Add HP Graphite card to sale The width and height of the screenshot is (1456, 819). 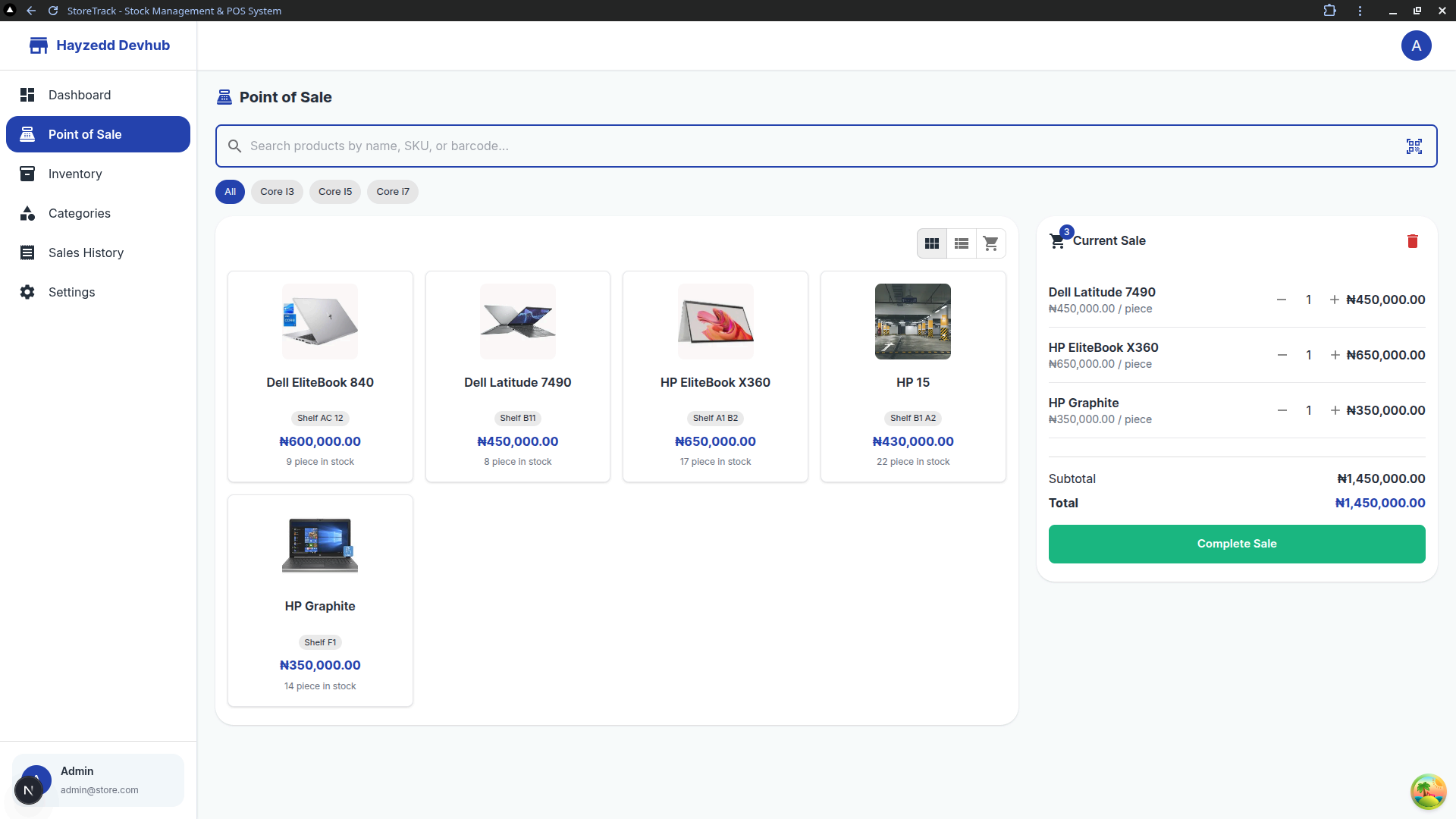click(320, 601)
